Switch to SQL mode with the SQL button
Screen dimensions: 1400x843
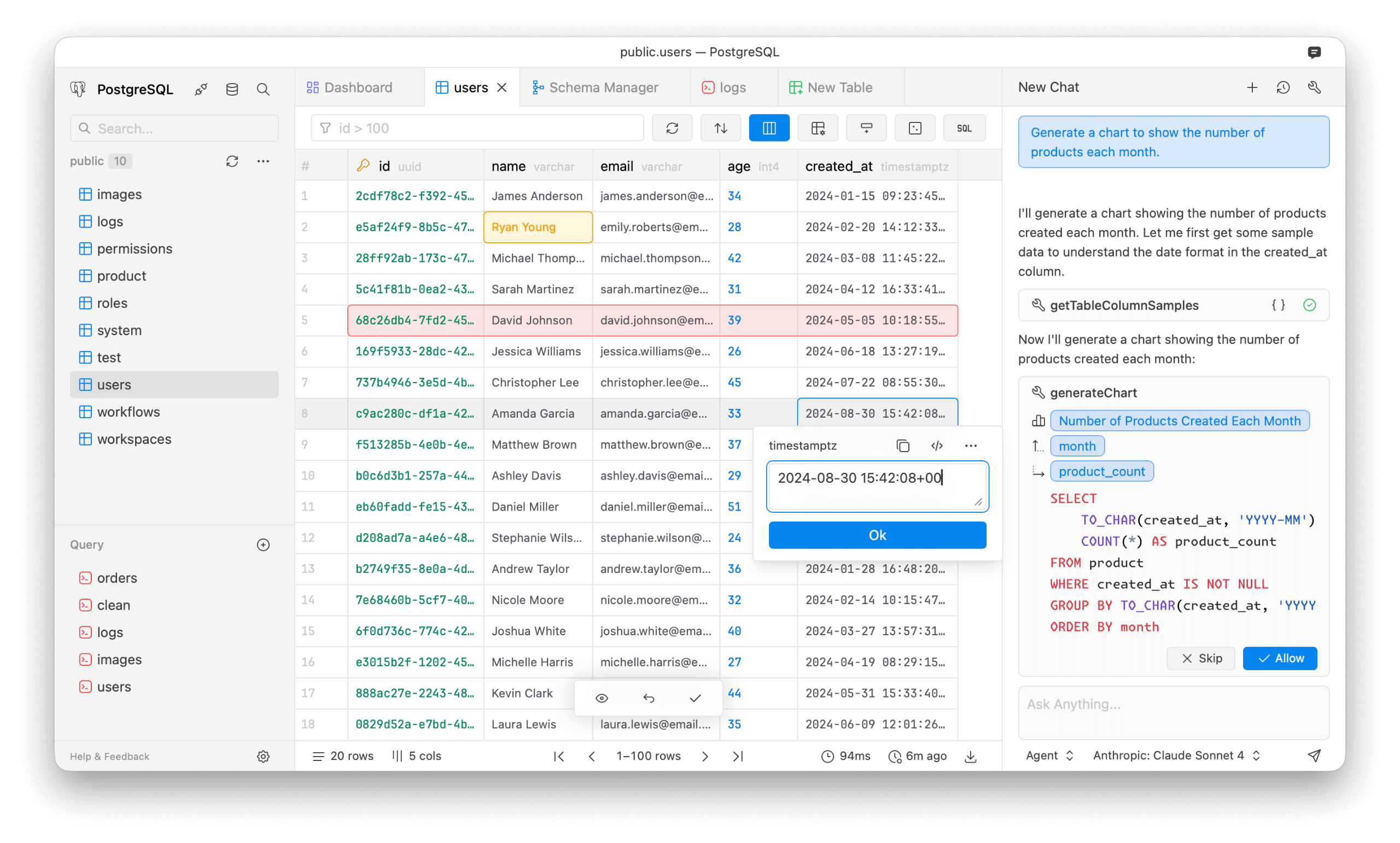tap(964, 128)
